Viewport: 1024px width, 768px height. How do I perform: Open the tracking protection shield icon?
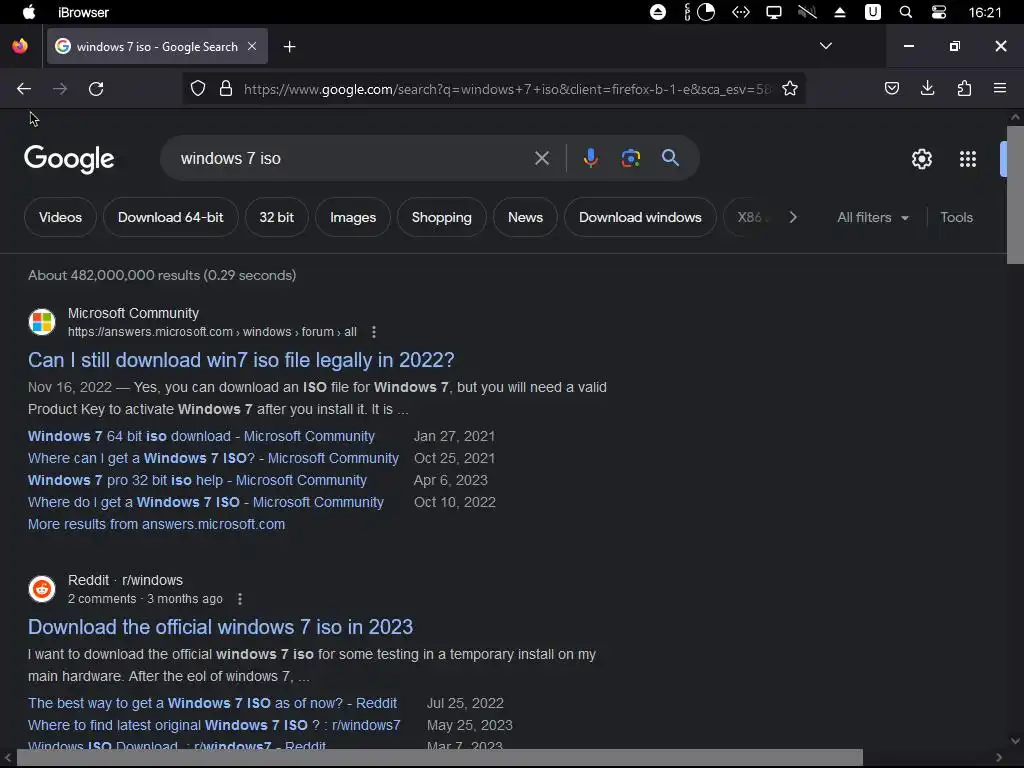pyautogui.click(x=198, y=89)
